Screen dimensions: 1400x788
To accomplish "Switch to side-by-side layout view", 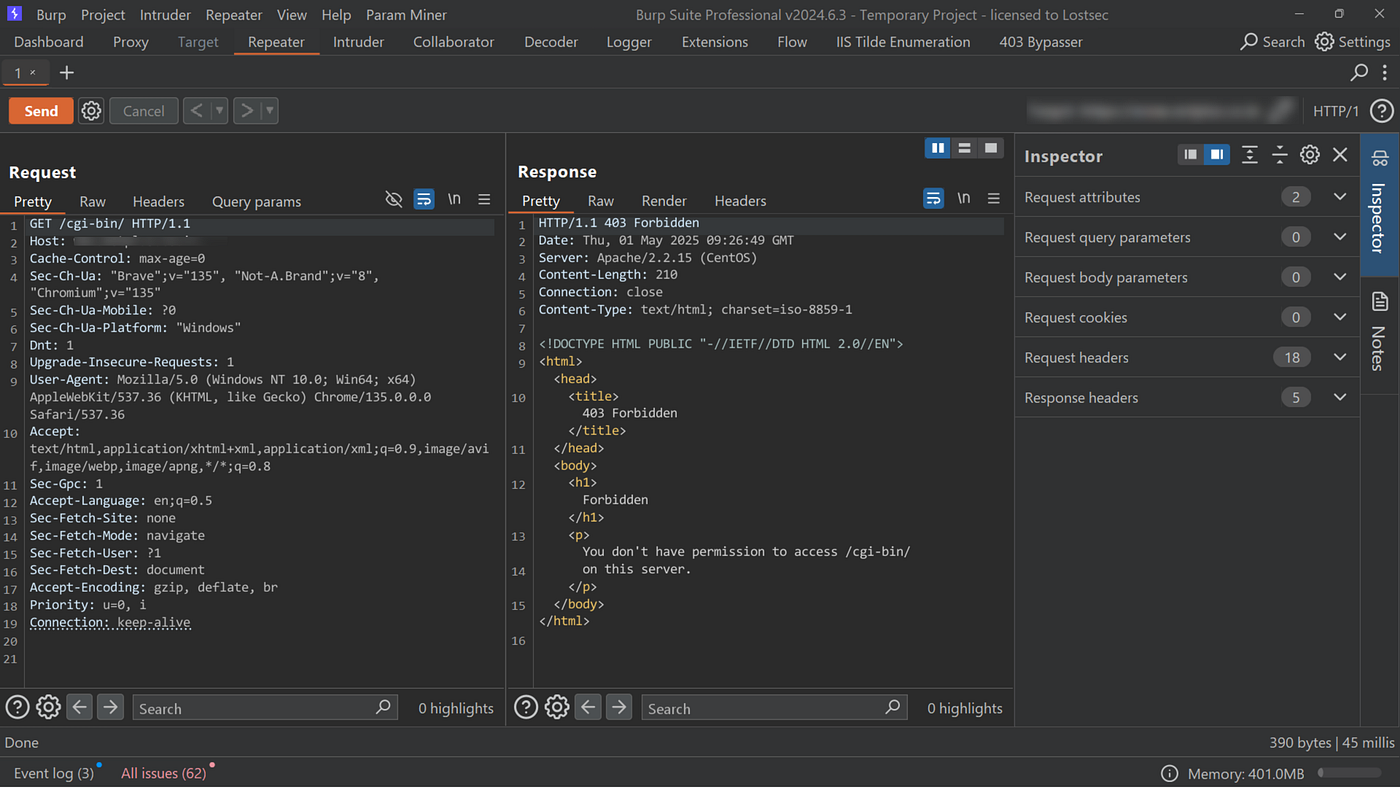I will pos(937,148).
